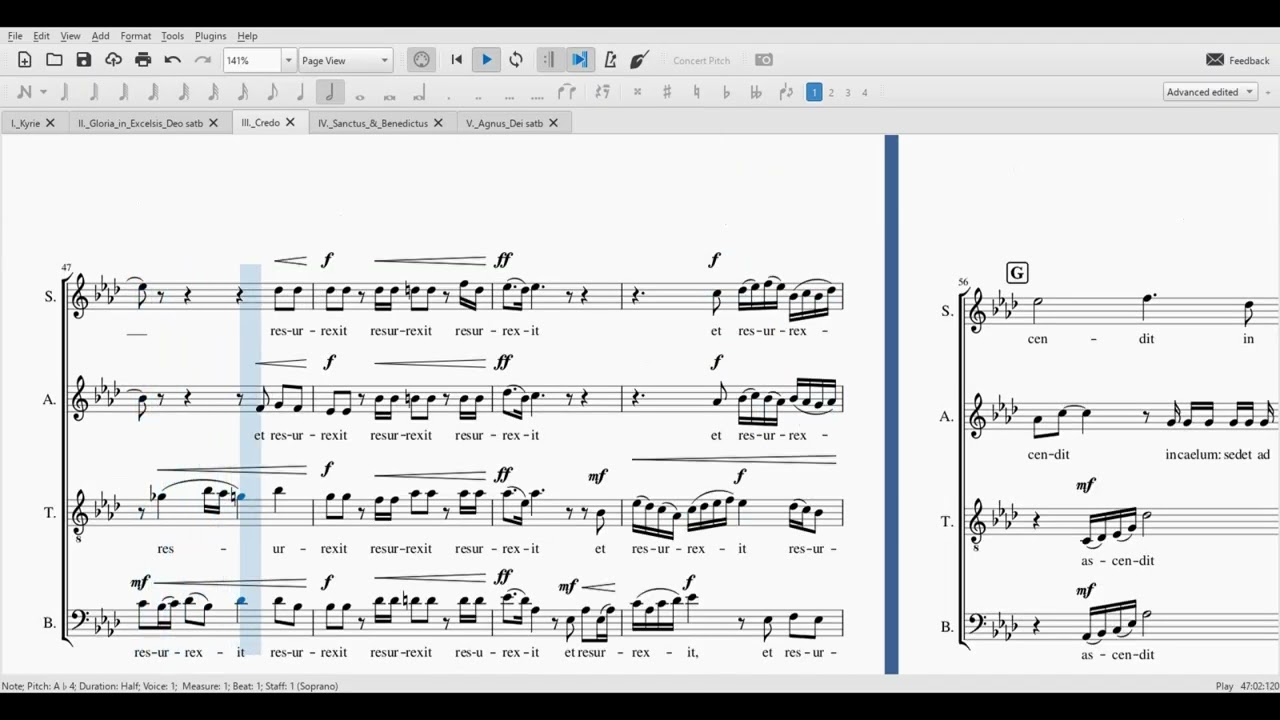Rewind playback to the start

click(457, 60)
